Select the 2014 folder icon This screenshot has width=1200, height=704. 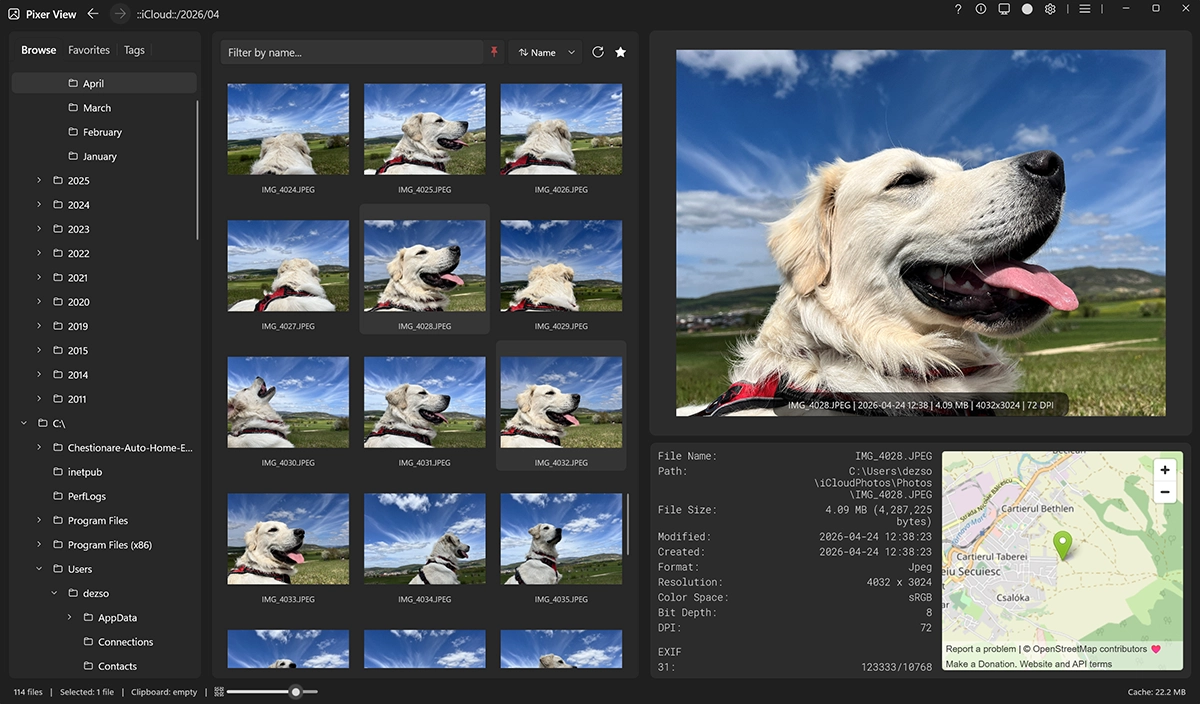[58, 375]
